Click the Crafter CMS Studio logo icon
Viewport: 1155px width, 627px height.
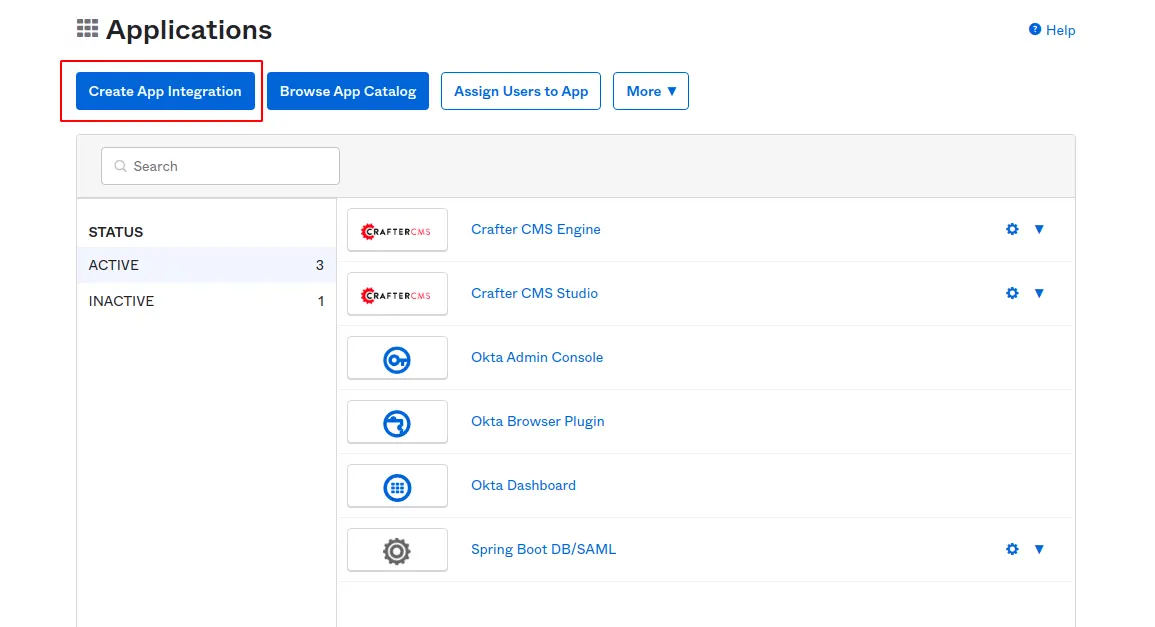397,294
